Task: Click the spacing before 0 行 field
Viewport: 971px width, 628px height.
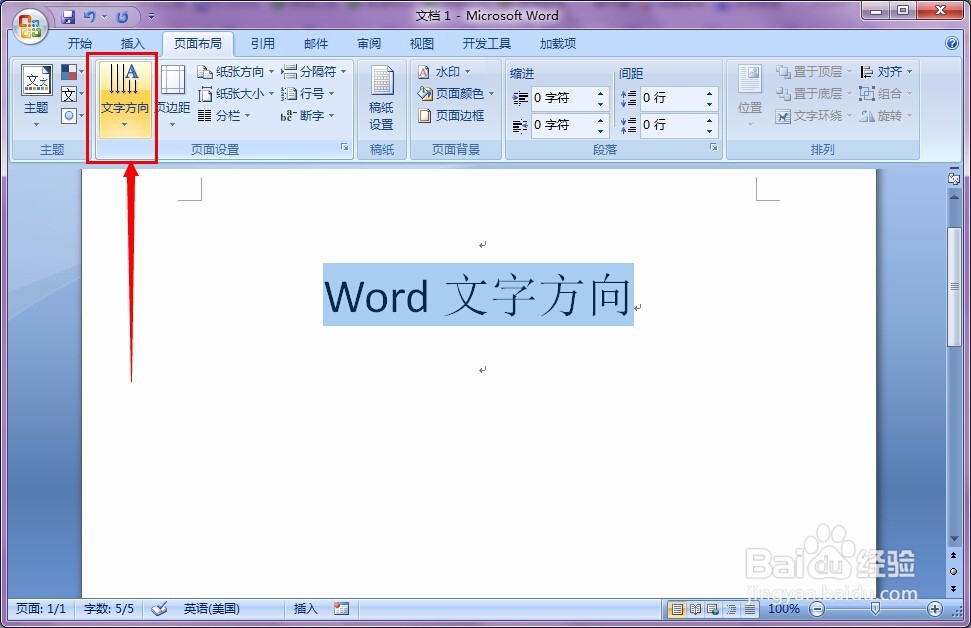Action: pyautogui.click(x=671, y=98)
